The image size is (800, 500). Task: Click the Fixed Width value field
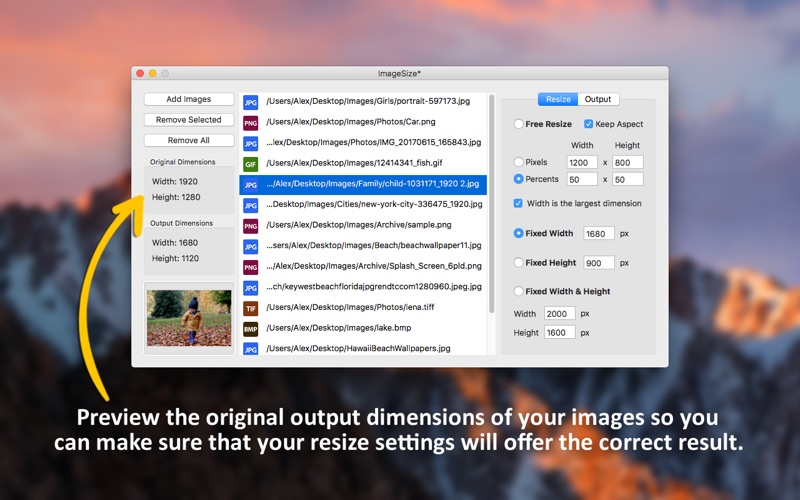tap(598, 234)
